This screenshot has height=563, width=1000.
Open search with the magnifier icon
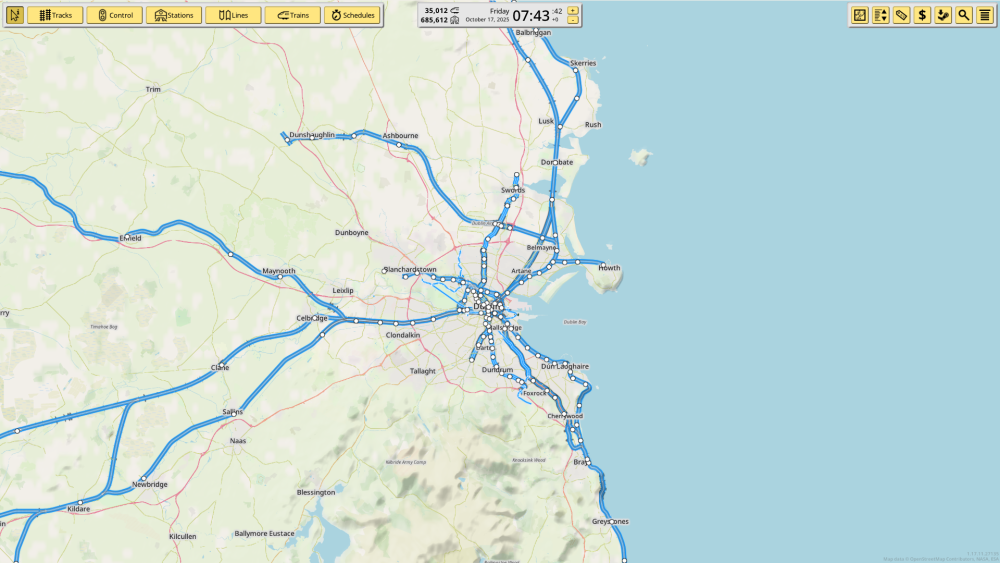click(963, 15)
